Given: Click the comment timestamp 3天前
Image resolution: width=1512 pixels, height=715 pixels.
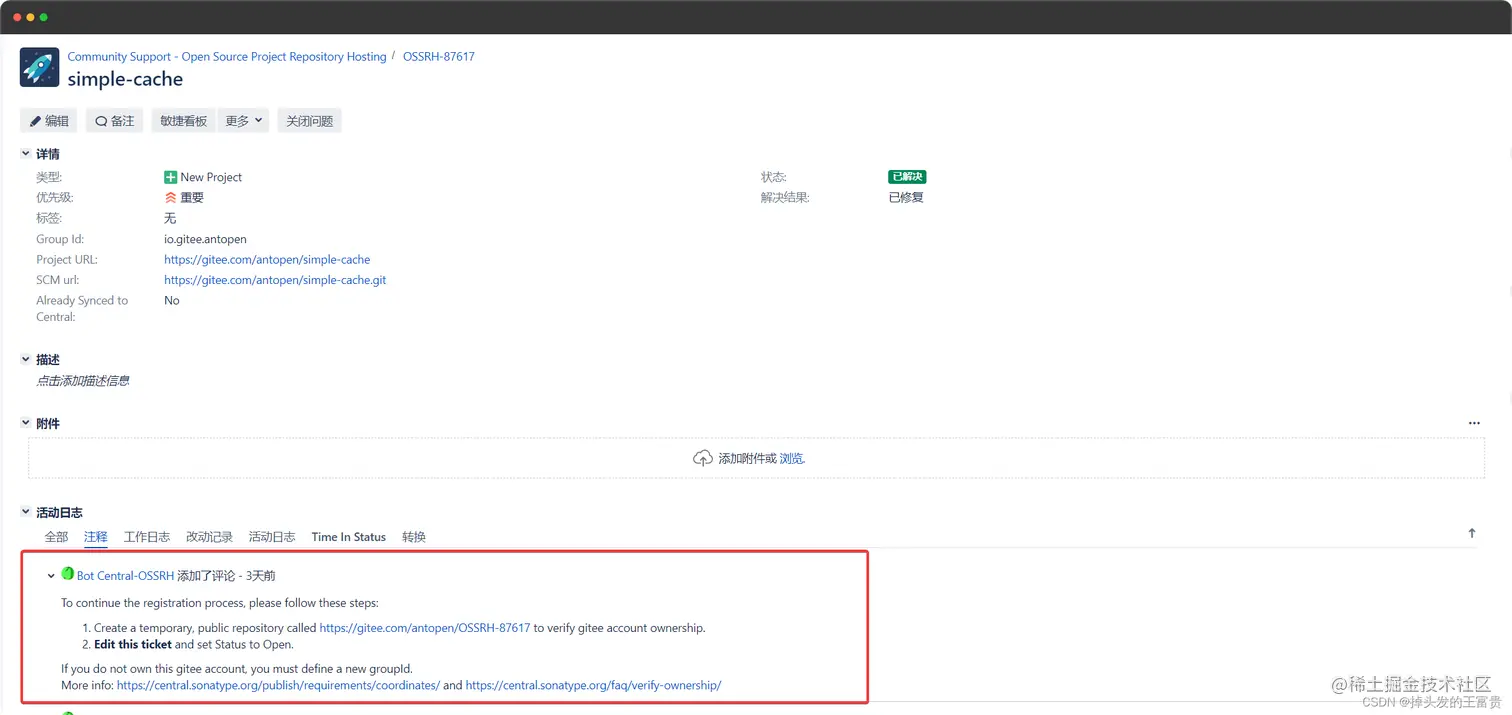Looking at the screenshot, I should point(261,576).
